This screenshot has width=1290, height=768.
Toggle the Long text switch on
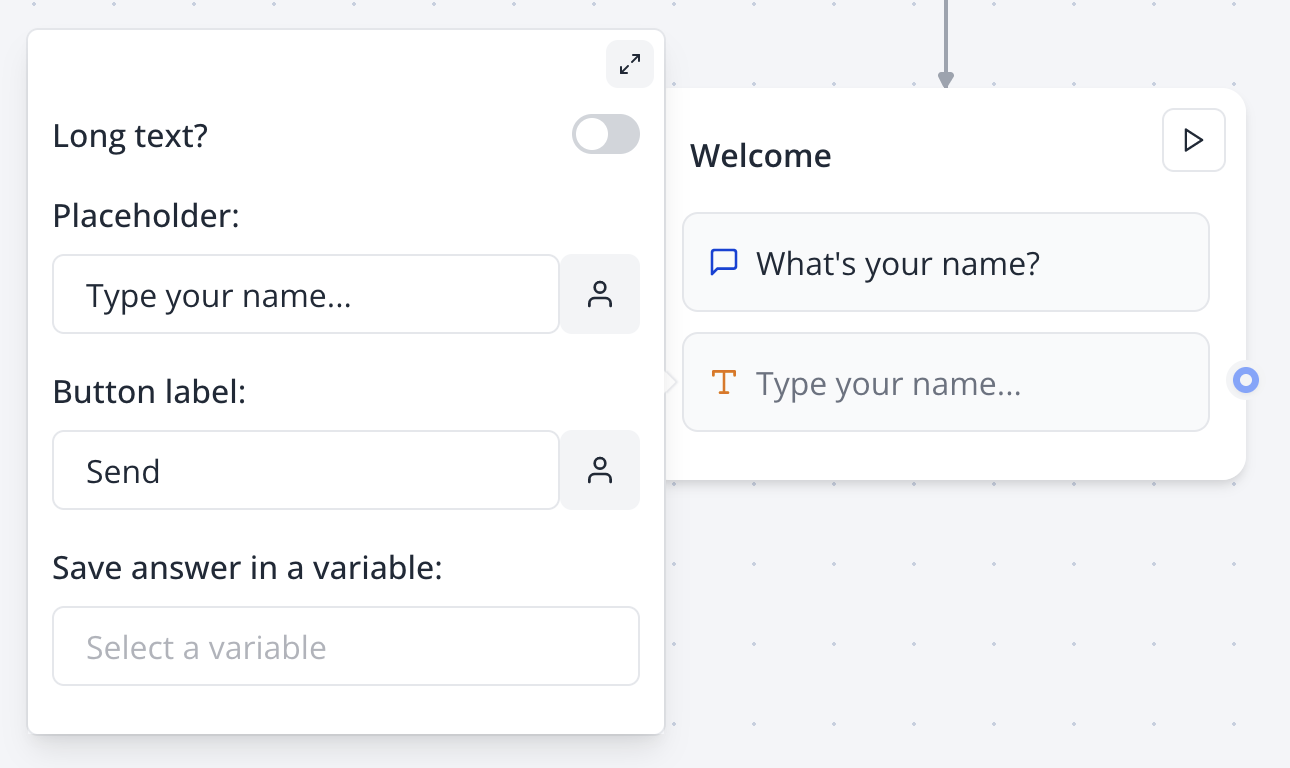click(605, 134)
